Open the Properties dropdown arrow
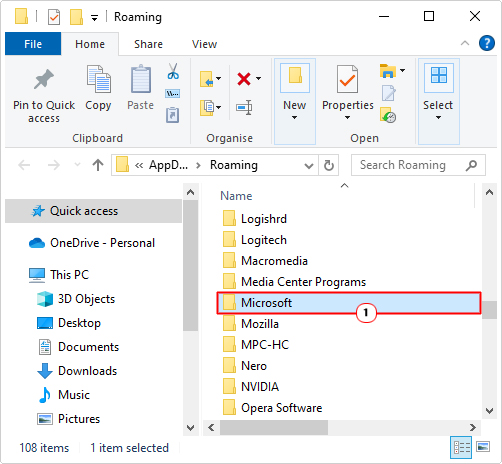 347,117
